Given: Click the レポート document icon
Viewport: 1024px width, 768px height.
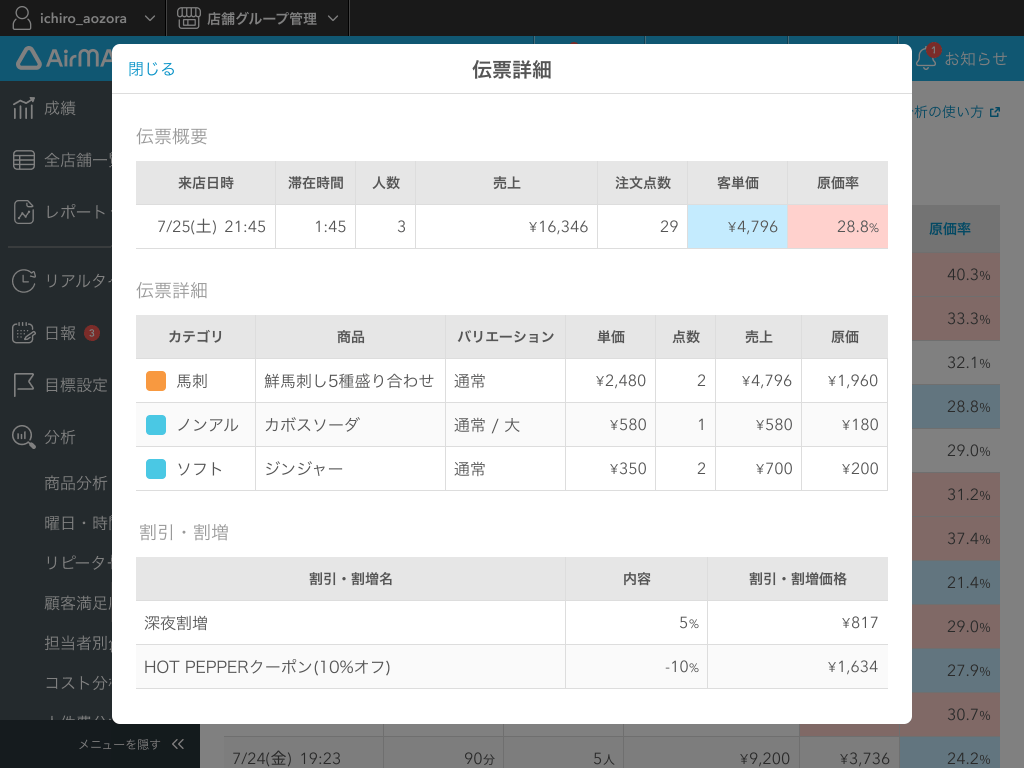Looking at the screenshot, I should (24, 212).
